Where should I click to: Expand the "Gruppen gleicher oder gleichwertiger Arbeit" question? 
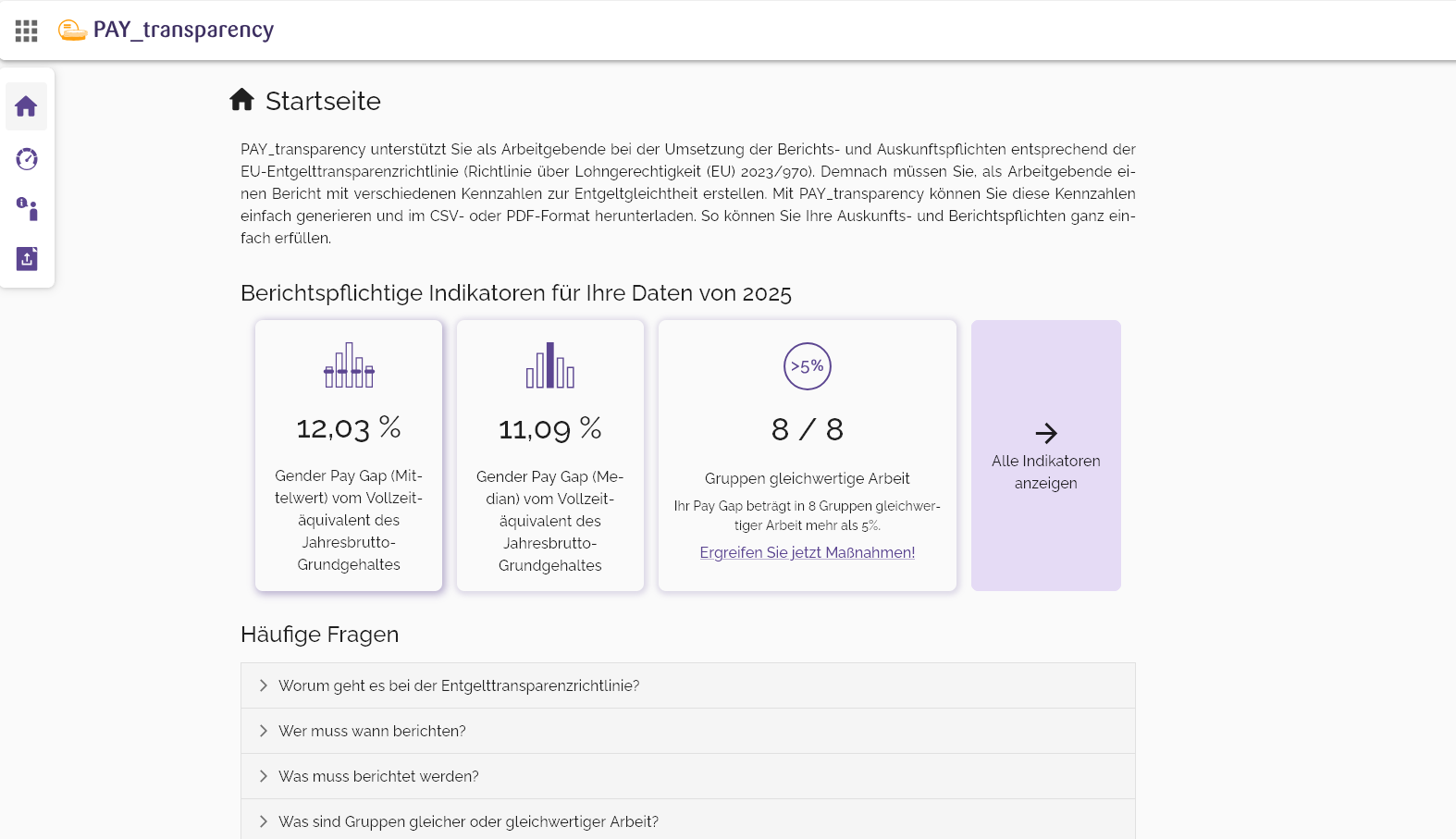(x=468, y=821)
